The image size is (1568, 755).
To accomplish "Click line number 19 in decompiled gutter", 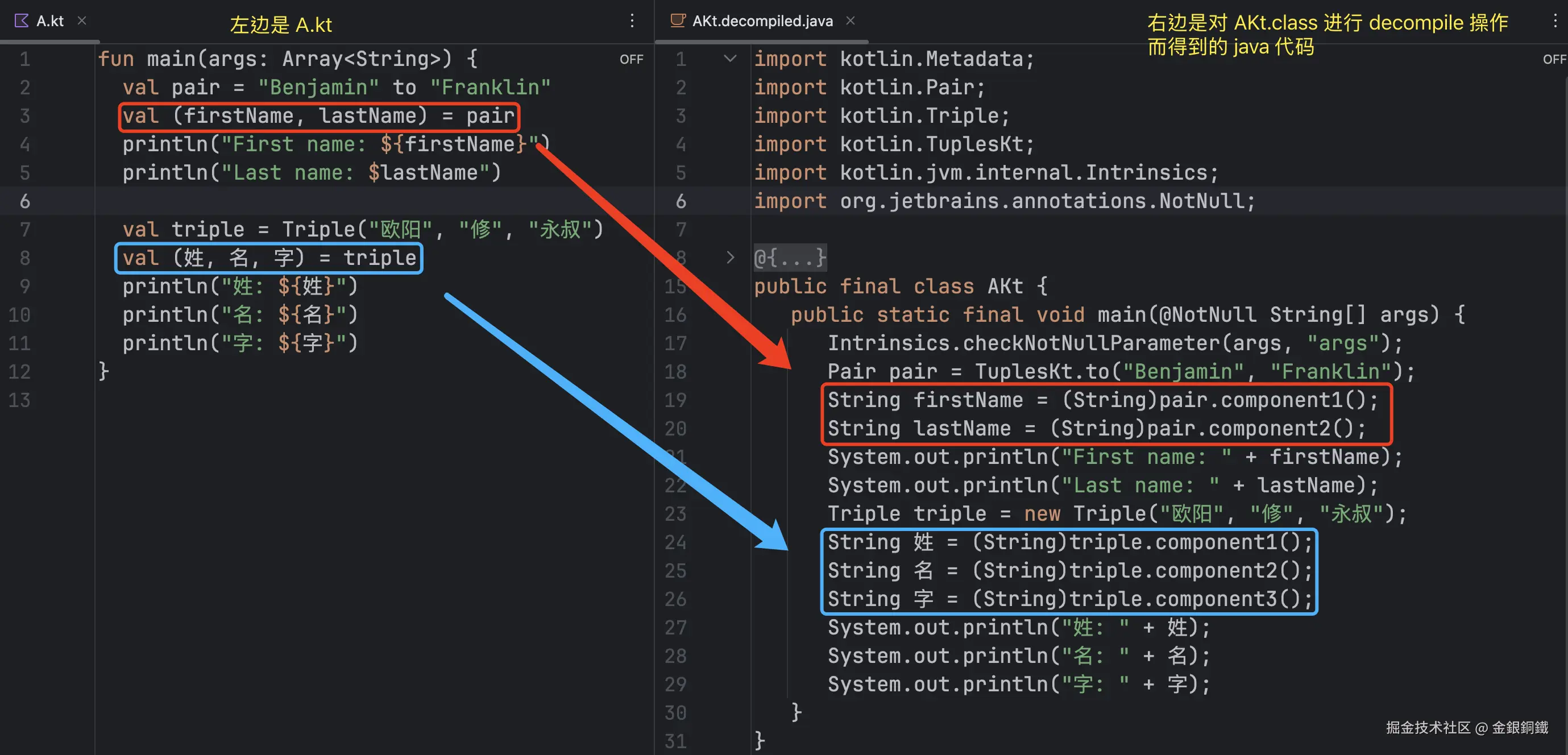I will pyautogui.click(x=675, y=400).
